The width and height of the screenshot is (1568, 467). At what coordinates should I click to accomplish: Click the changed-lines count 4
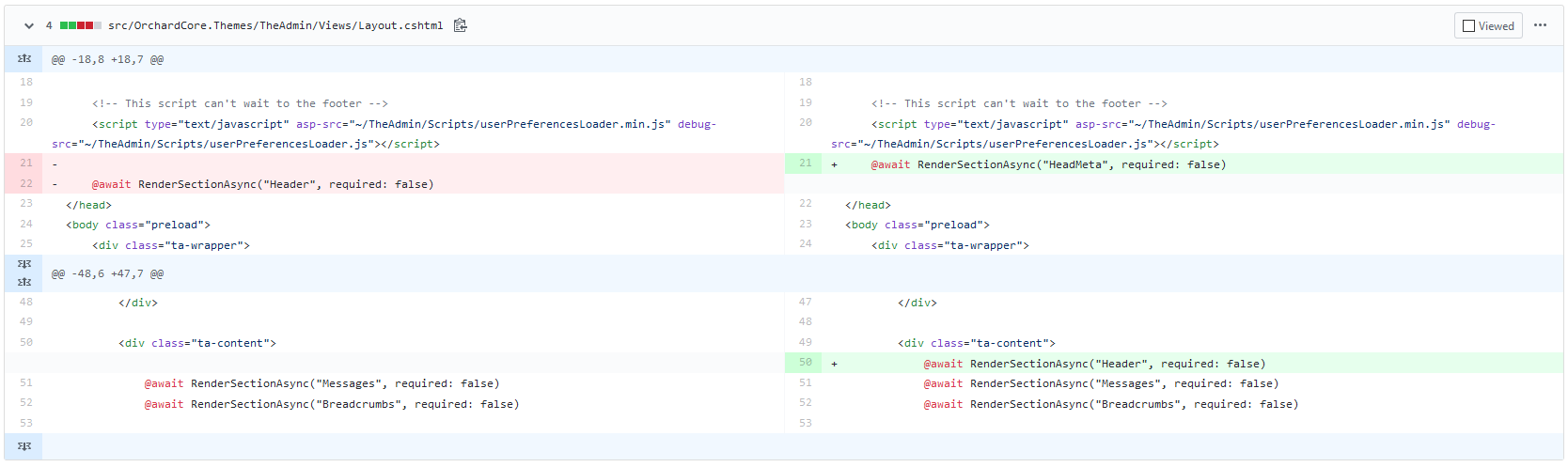pyautogui.click(x=49, y=25)
